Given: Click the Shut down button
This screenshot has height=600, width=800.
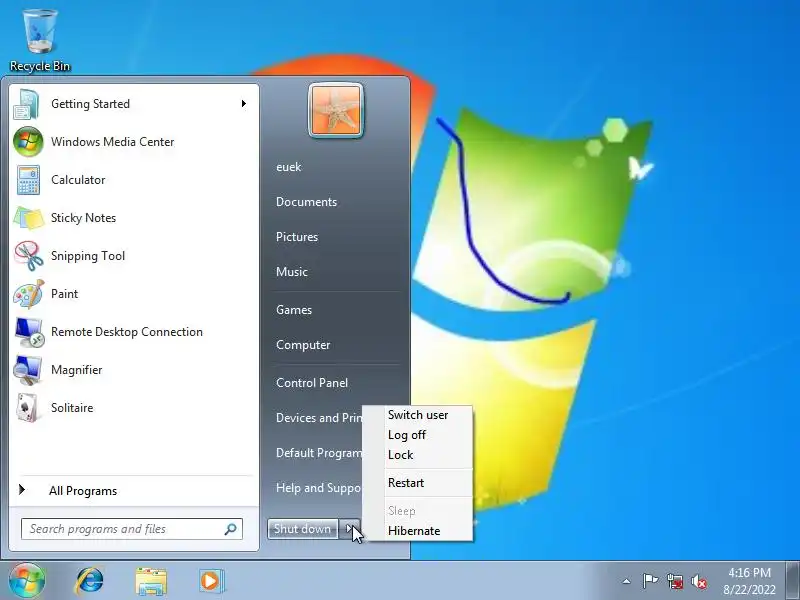Looking at the screenshot, I should coord(303,529).
